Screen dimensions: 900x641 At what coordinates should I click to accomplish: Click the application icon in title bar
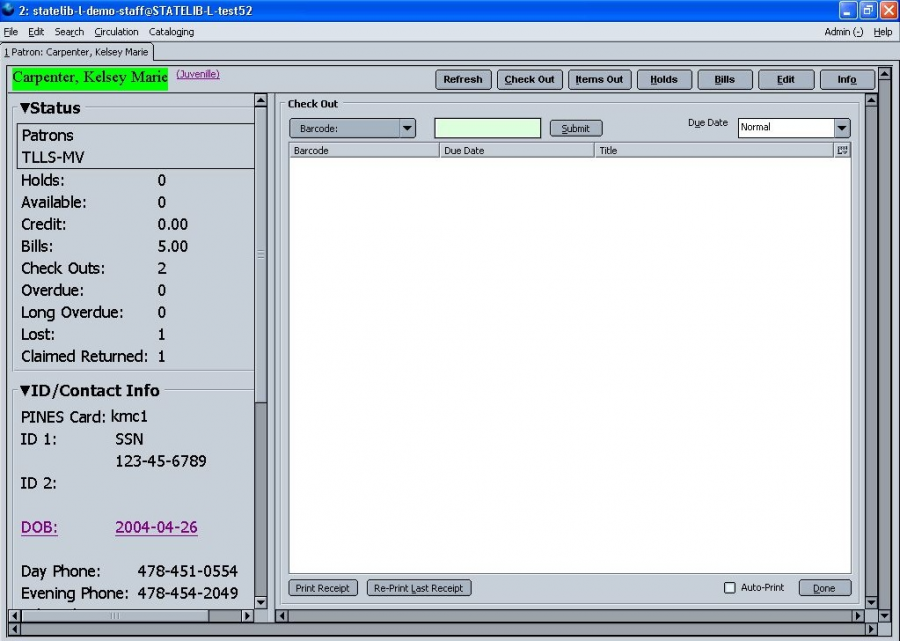(9, 10)
